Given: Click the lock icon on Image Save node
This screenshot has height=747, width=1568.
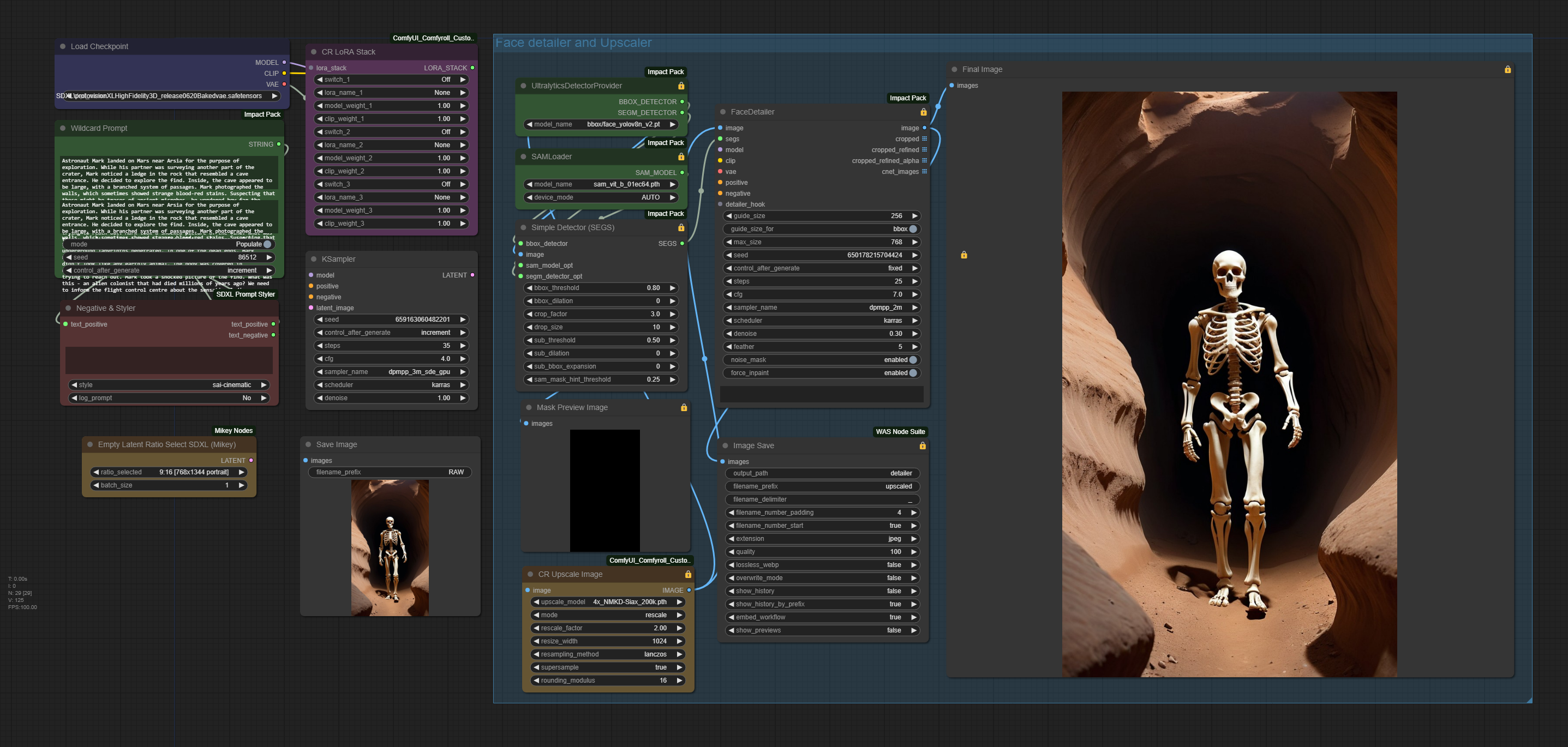Looking at the screenshot, I should pos(922,446).
